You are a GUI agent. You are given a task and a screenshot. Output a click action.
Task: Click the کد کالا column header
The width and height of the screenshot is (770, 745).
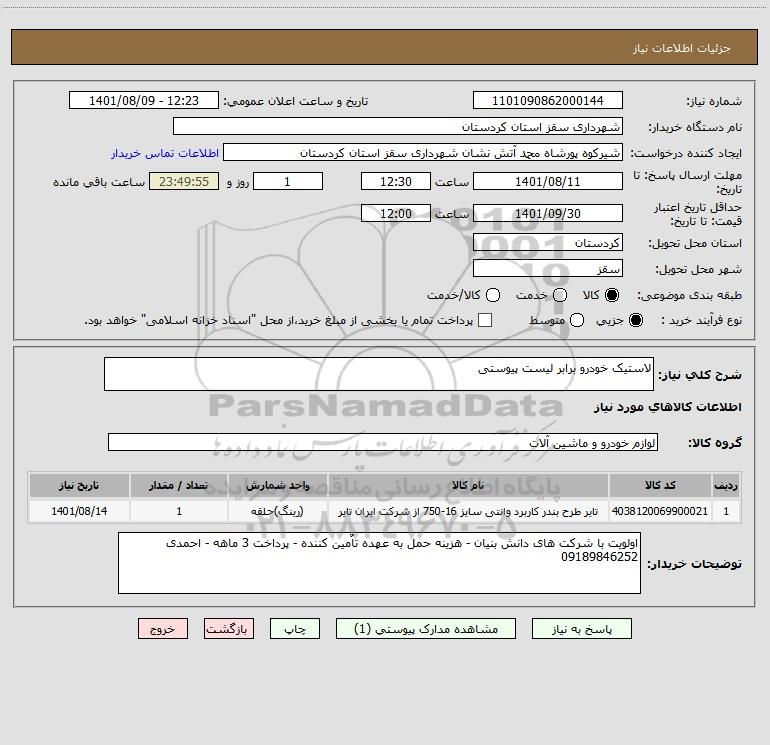(x=660, y=485)
